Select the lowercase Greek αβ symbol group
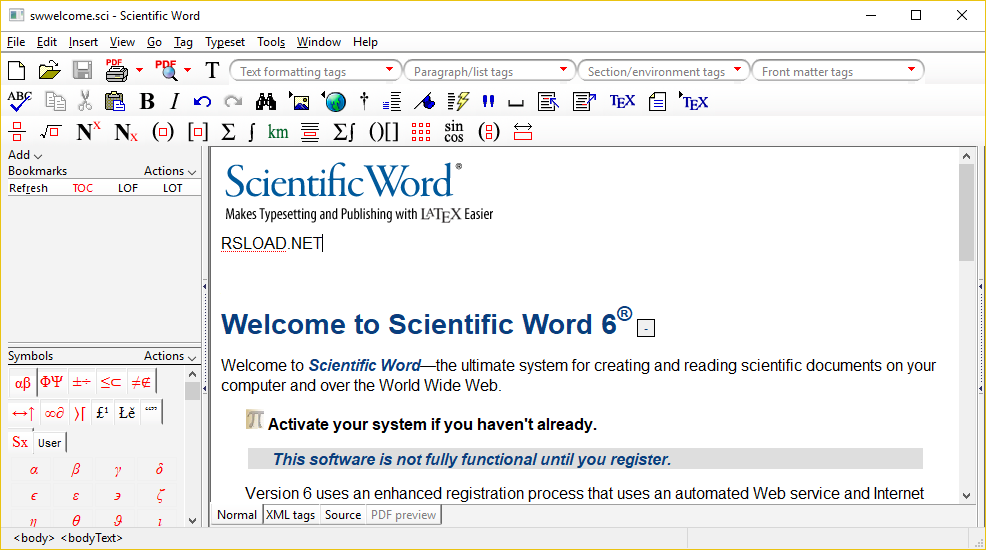The image size is (986, 550). (x=23, y=382)
